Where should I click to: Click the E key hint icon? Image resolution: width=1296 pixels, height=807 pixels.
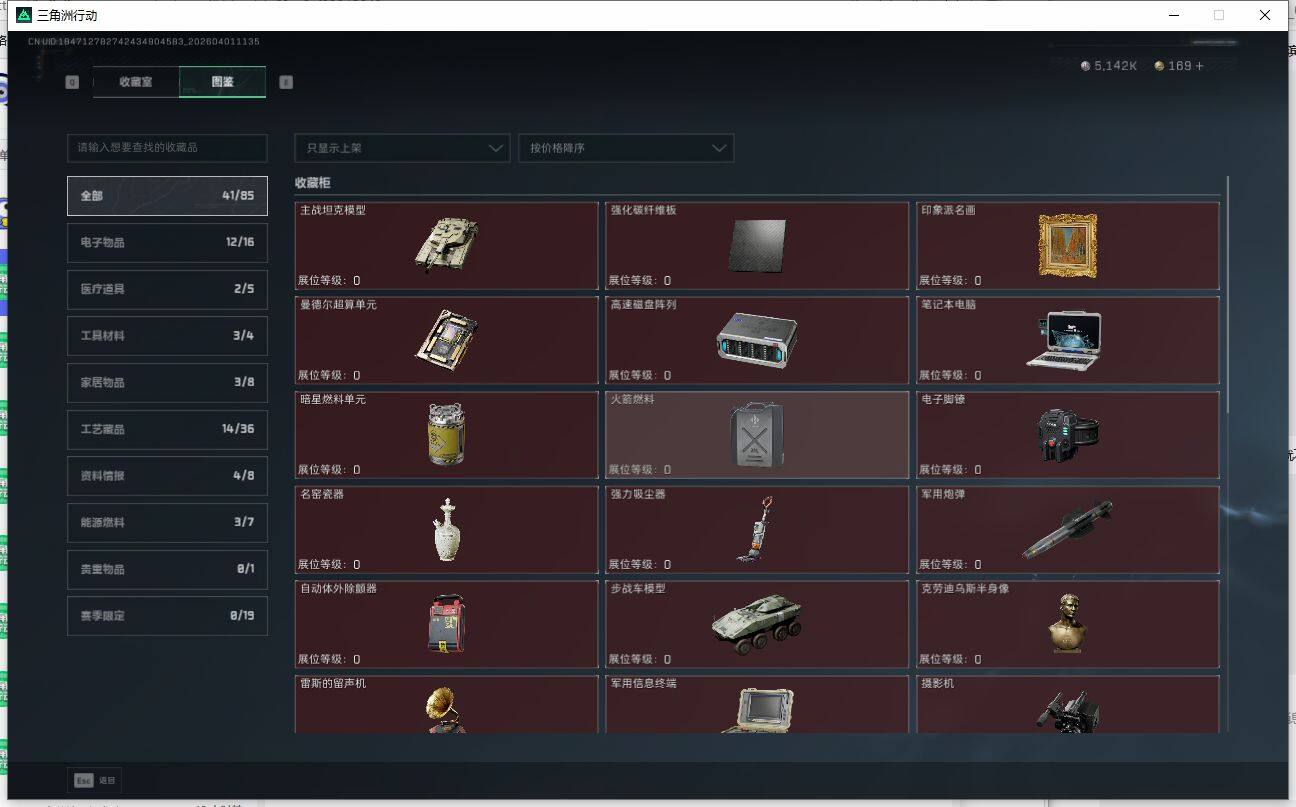(x=286, y=82)
